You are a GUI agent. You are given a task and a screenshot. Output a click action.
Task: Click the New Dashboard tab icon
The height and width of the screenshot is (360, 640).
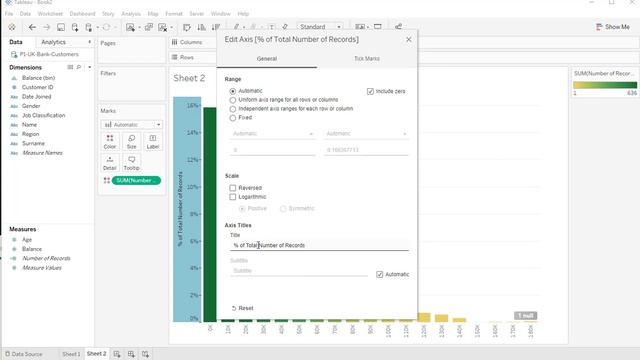tap(131, 354)
